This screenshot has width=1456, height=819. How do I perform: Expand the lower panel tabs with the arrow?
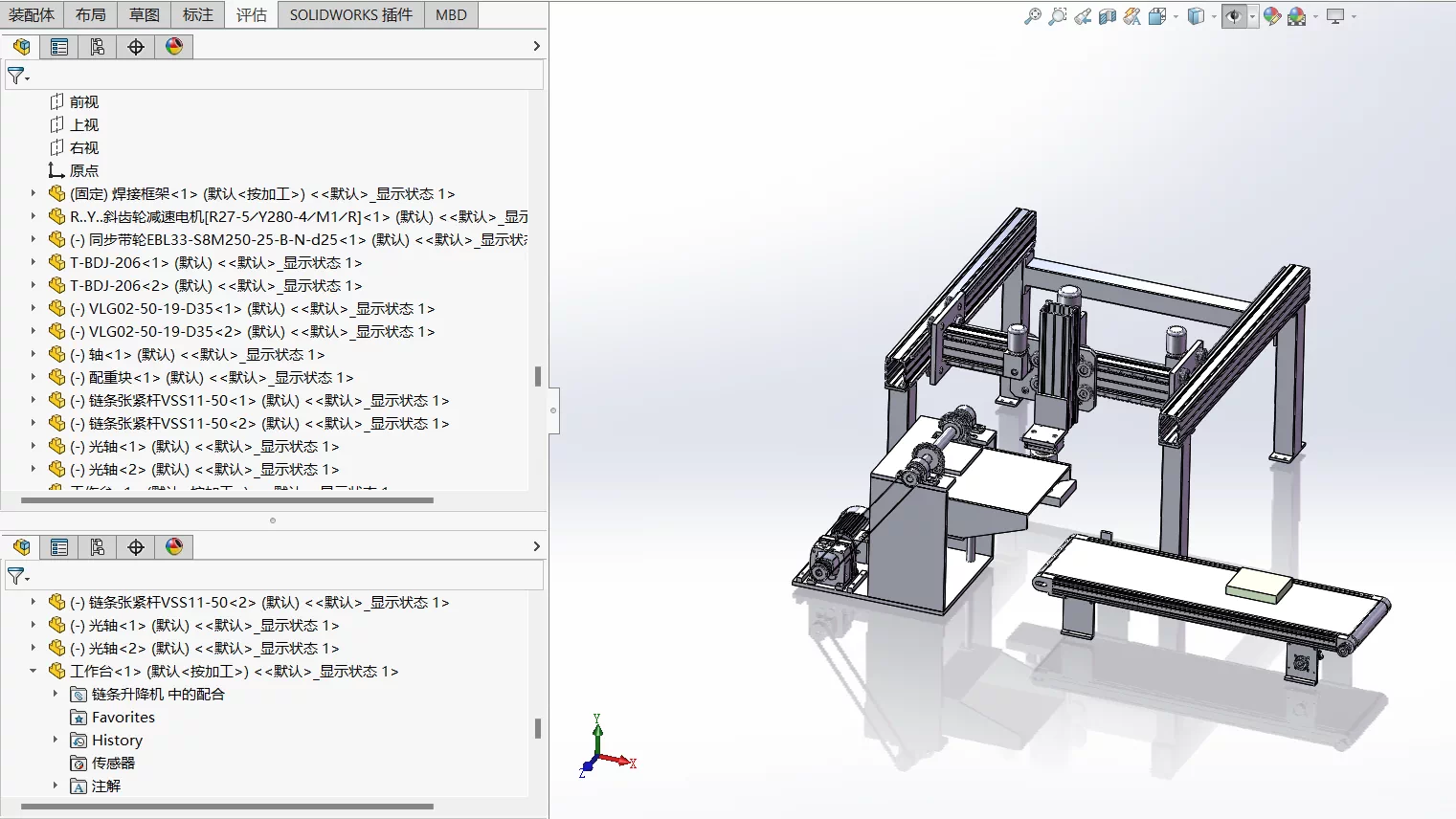[536, 546]
